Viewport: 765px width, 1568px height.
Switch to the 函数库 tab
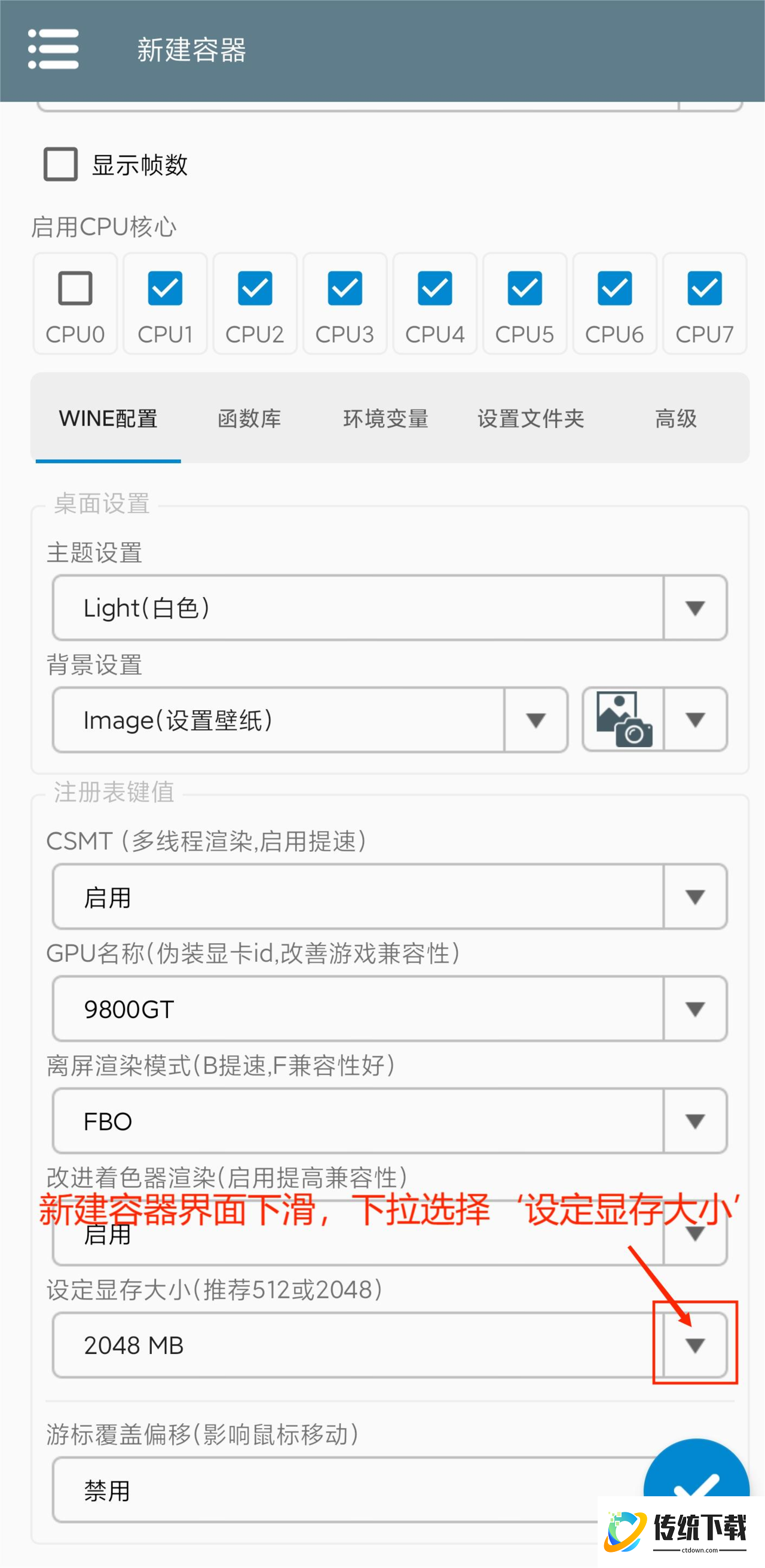click(250, 419)
